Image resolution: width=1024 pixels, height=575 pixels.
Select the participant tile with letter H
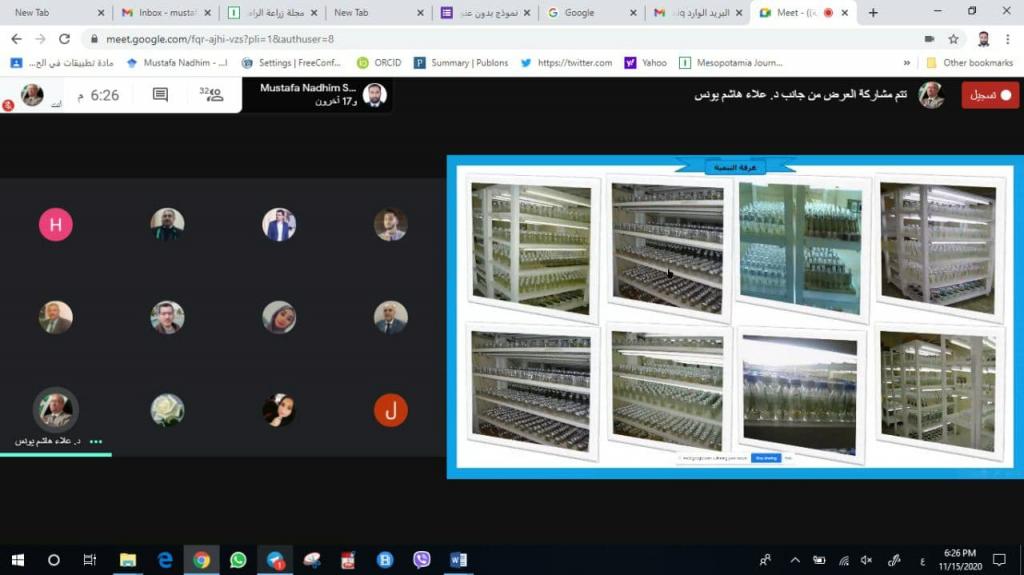[x=56, y=224]
